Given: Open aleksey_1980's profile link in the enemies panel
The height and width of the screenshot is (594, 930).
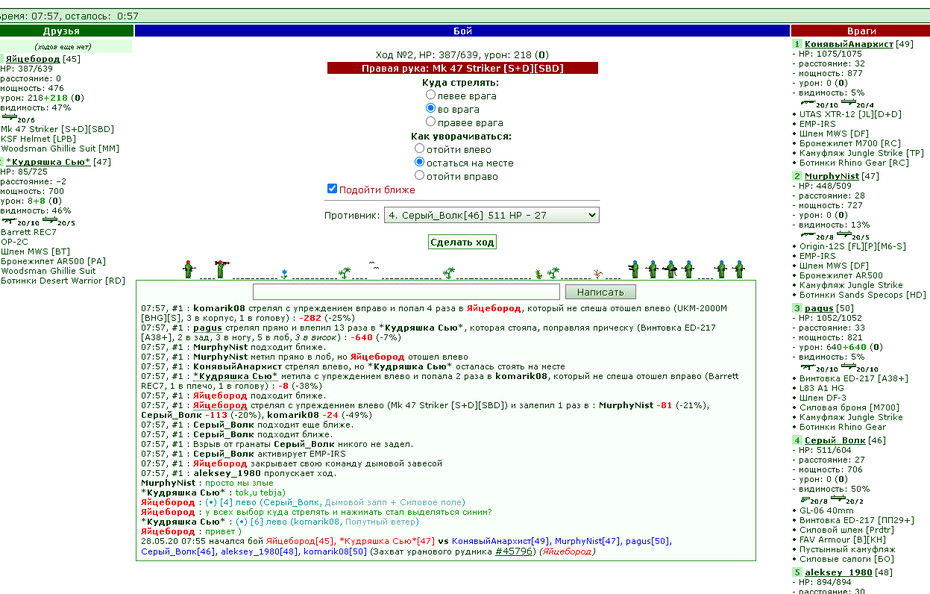Looking at the screenshot, I should (x=838, y=573).
